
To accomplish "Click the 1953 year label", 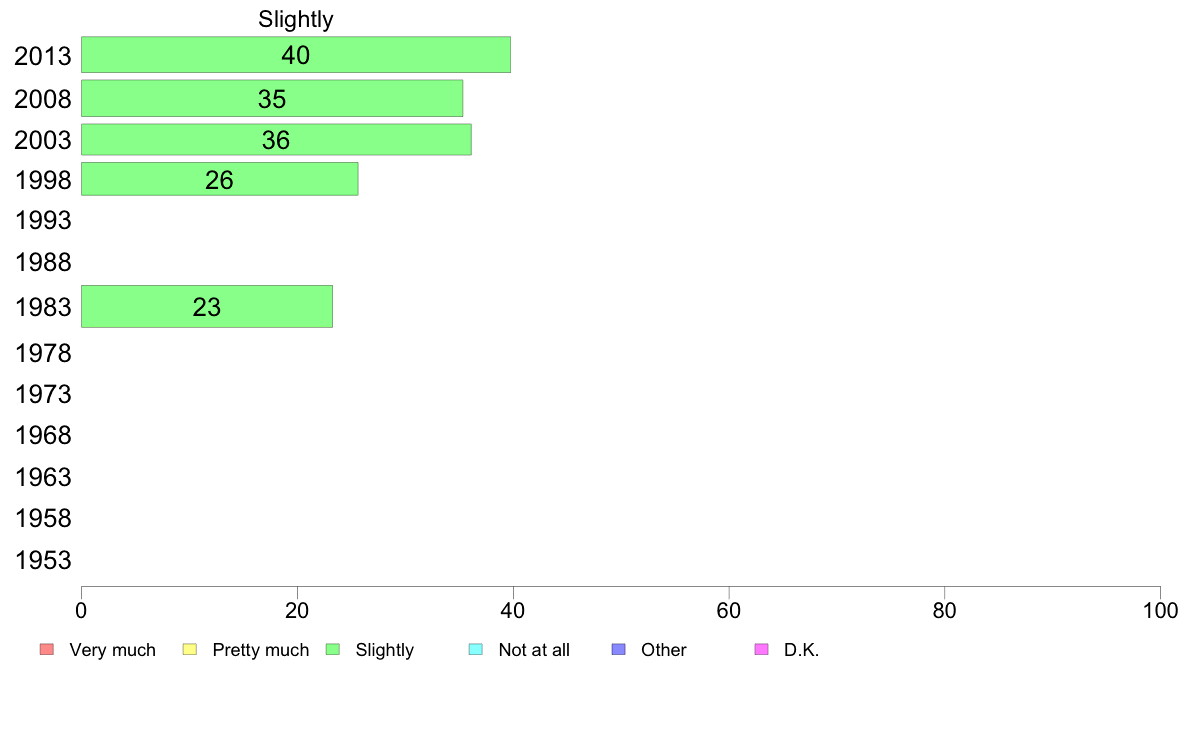I will pos(43,560).
